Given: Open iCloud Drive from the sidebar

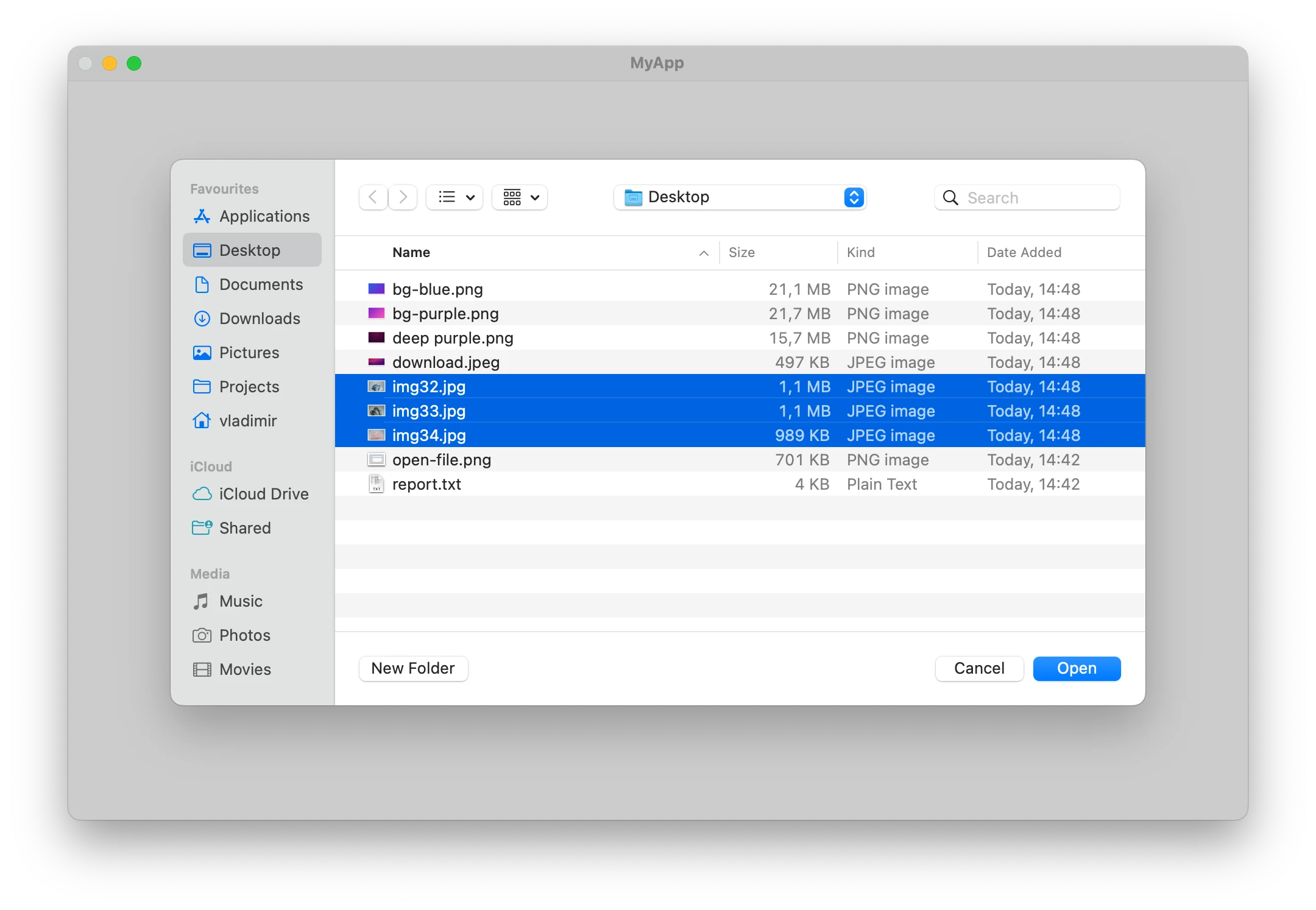Looking at the screenshot, I should click(264, 494).
